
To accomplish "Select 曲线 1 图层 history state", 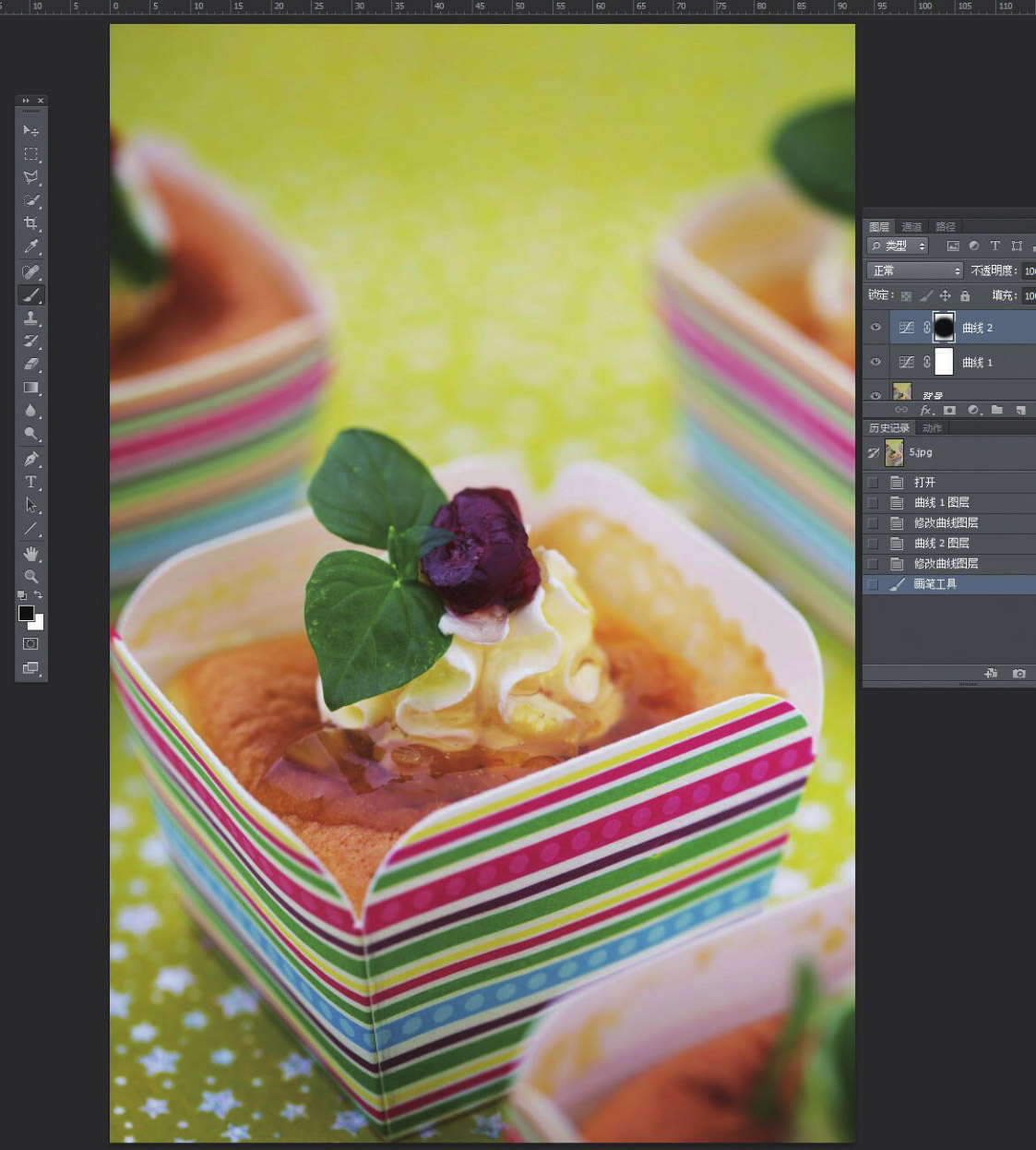I will point(941,502).
